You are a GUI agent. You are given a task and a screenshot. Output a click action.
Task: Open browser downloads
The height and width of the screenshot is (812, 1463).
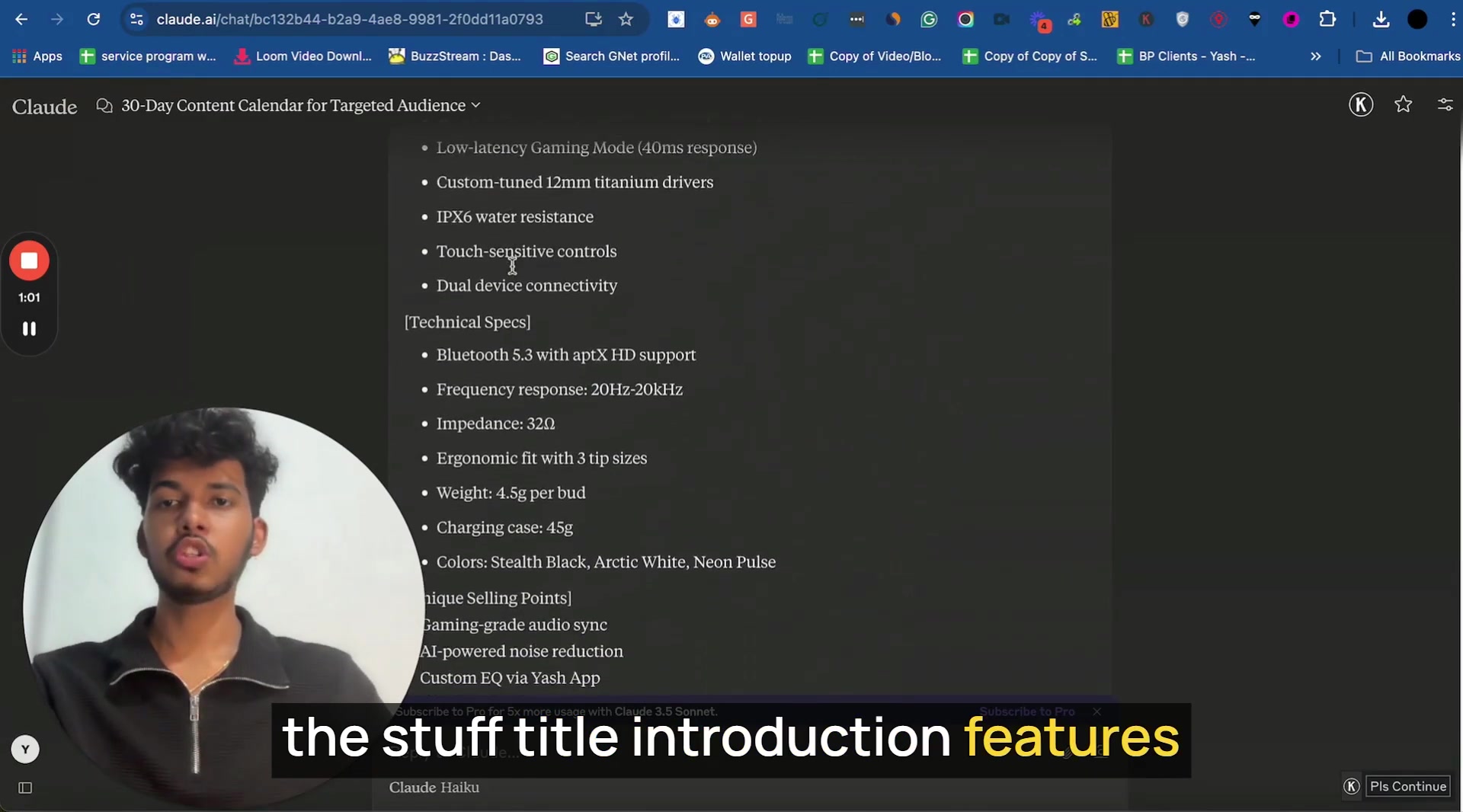[x=1381, y=19]
